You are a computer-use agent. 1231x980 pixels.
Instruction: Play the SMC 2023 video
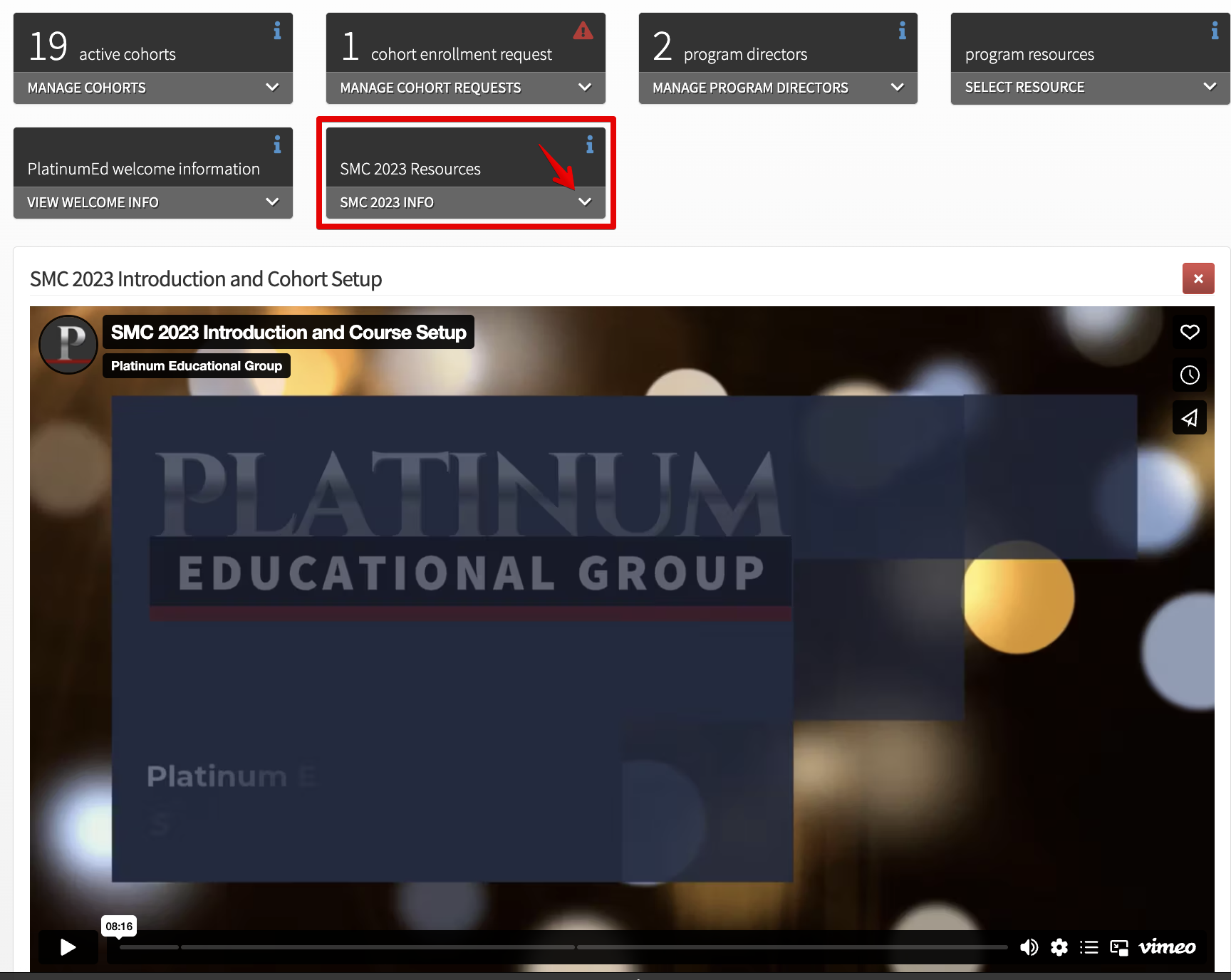tap(68, 947)
